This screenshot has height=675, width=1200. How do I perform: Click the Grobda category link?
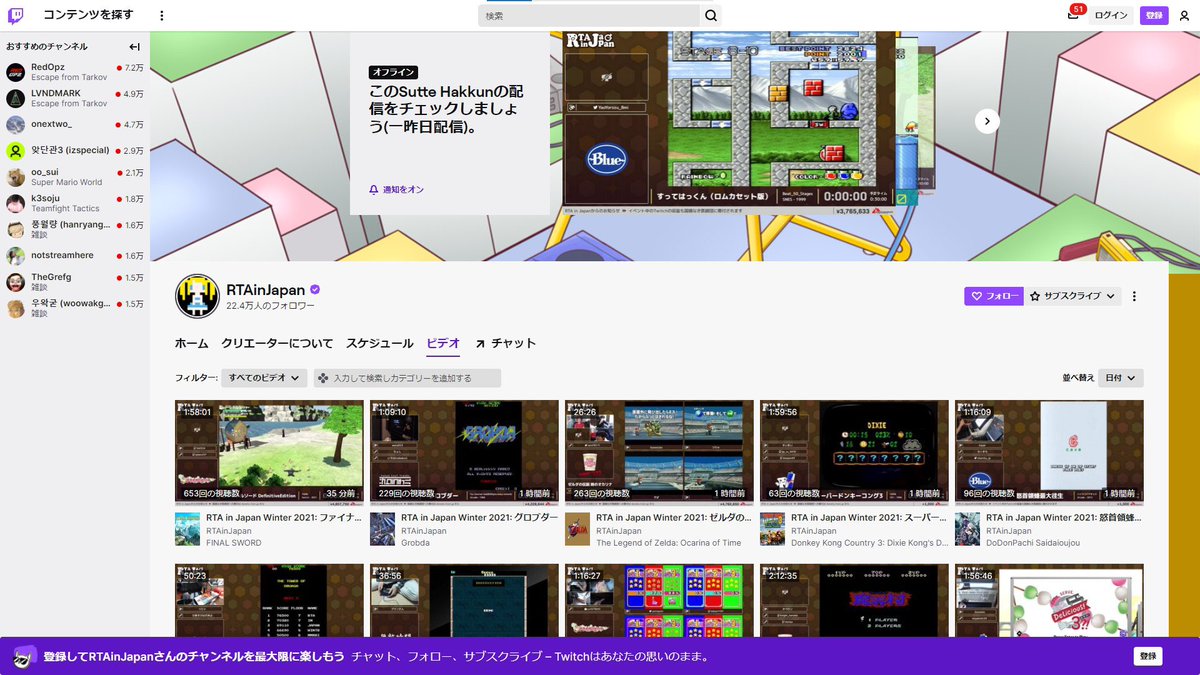[x=417, y=543]
